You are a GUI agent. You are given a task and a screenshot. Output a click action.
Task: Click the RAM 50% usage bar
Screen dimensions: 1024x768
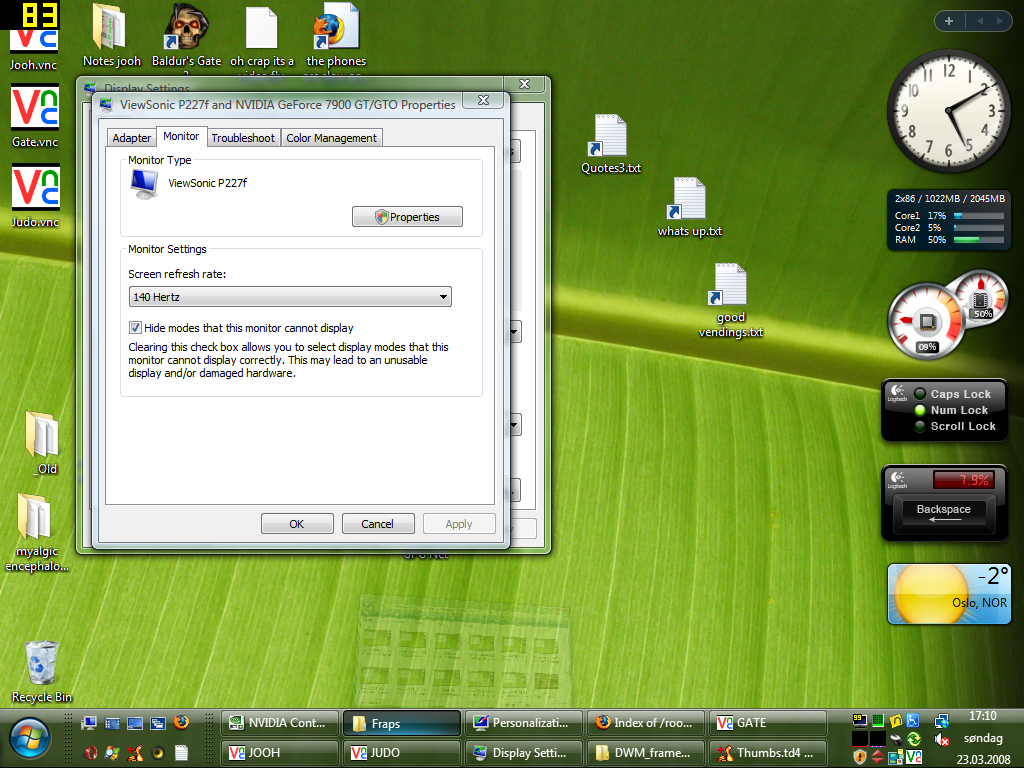pos(978,240)
